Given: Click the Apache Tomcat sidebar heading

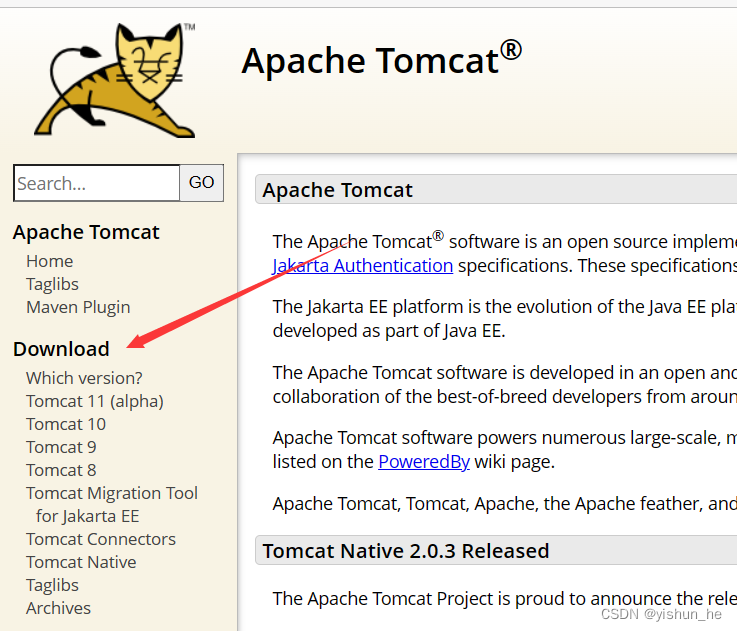Looking at the screenshot, I should coord(86,232).
